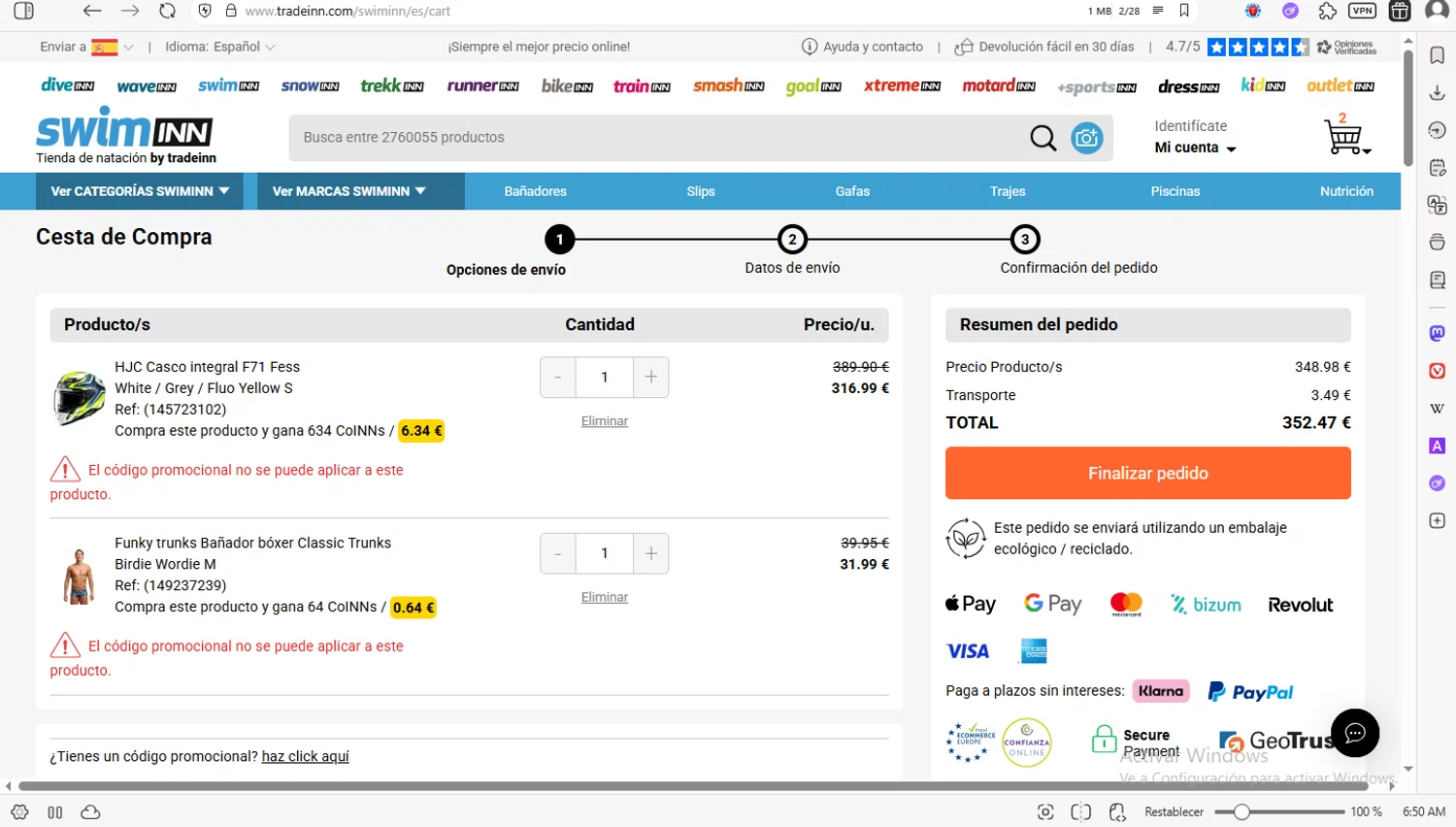Open the Bookmarks panel in the sidebar
The height and width of the screenshot is (827, 1456).
coord(1438,54)
